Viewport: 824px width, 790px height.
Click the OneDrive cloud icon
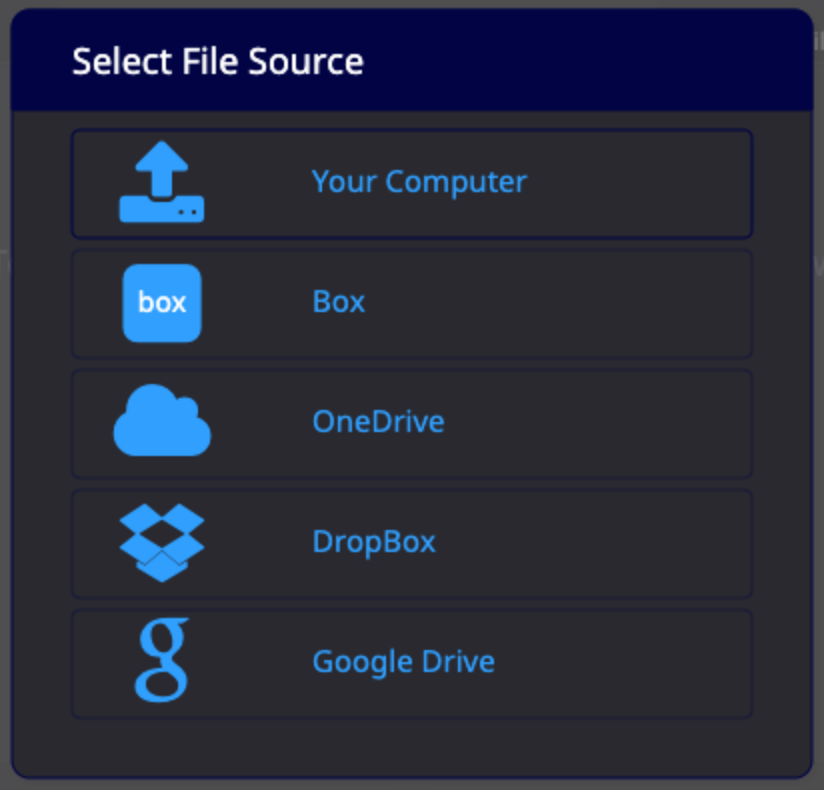(x=162, y=420)
